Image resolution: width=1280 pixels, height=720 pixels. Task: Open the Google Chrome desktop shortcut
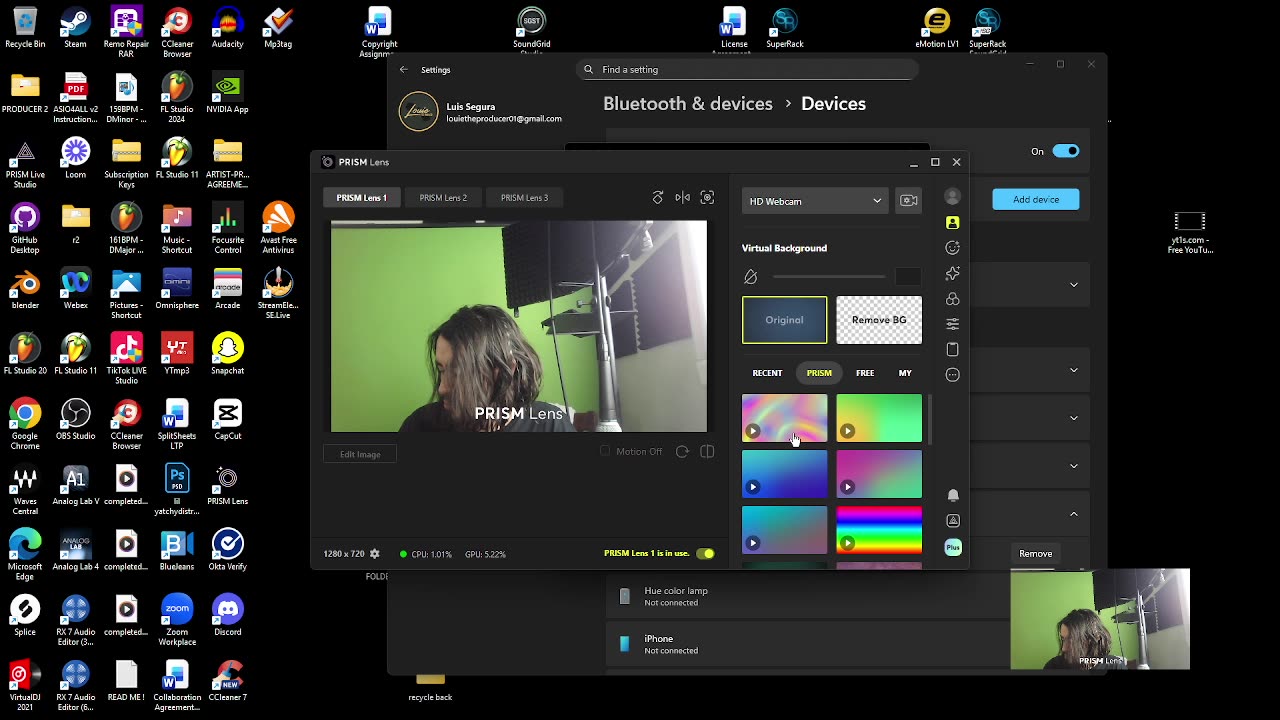(x=25, y=424)
